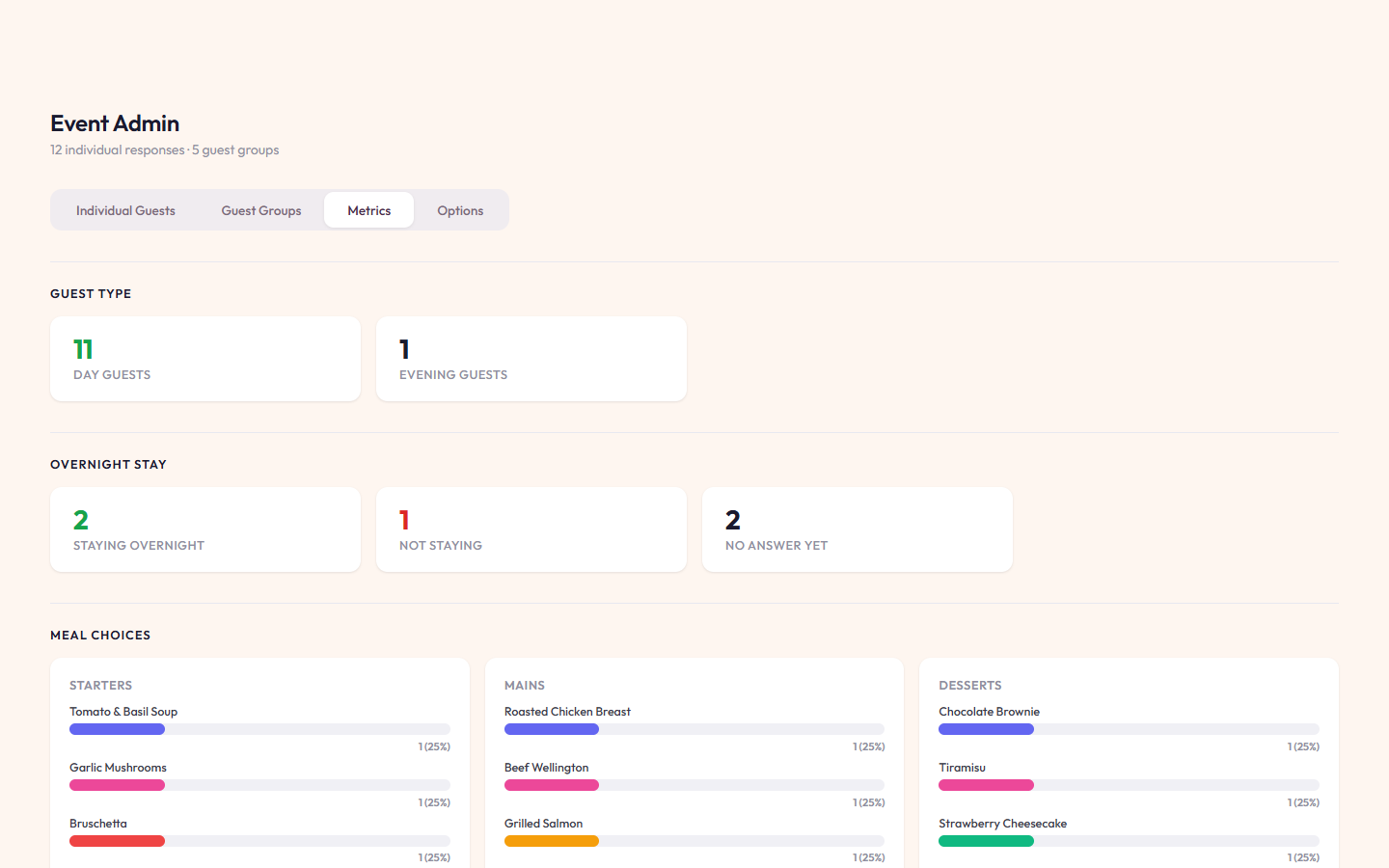Click the 1 (25%) count under Tiramisu
1389x868 pixels.
click(1303, 802)
